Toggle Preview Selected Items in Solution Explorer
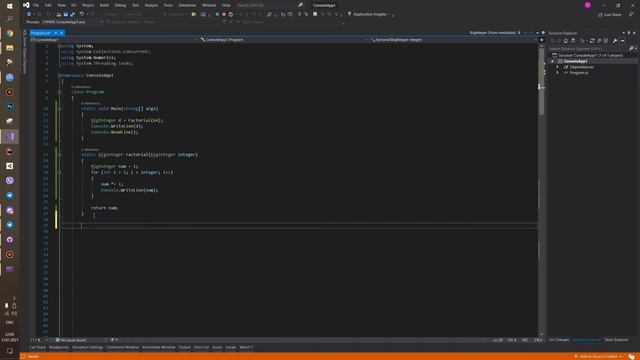Screen dimensions: 640x360 622,41
